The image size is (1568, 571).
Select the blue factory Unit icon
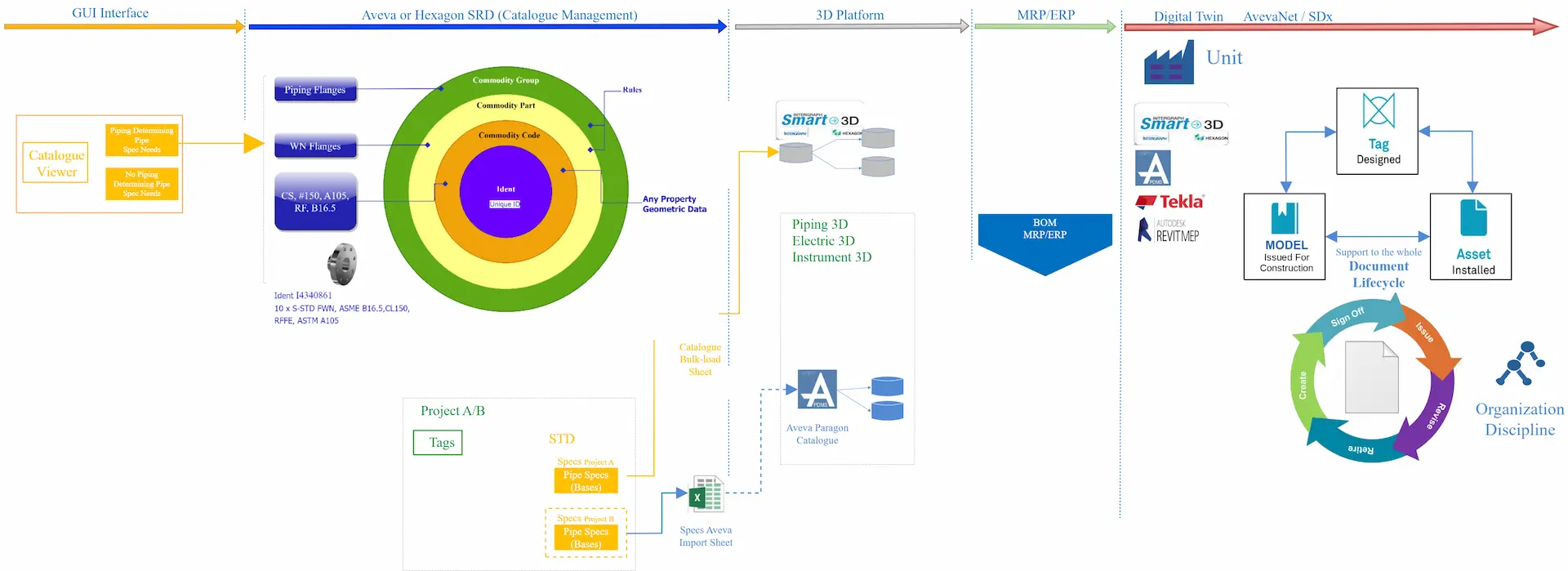[1169, 63]
